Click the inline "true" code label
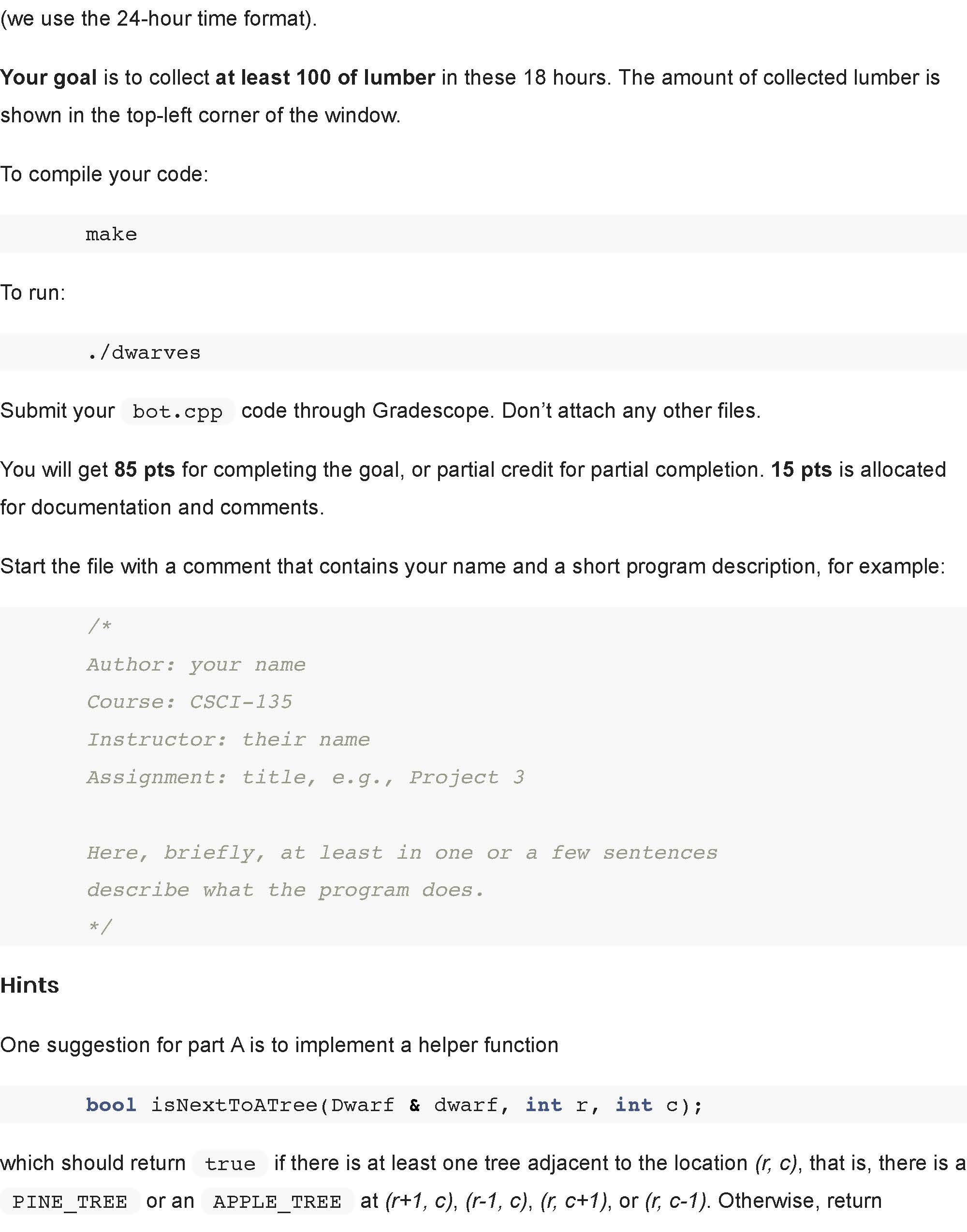 230,1164
